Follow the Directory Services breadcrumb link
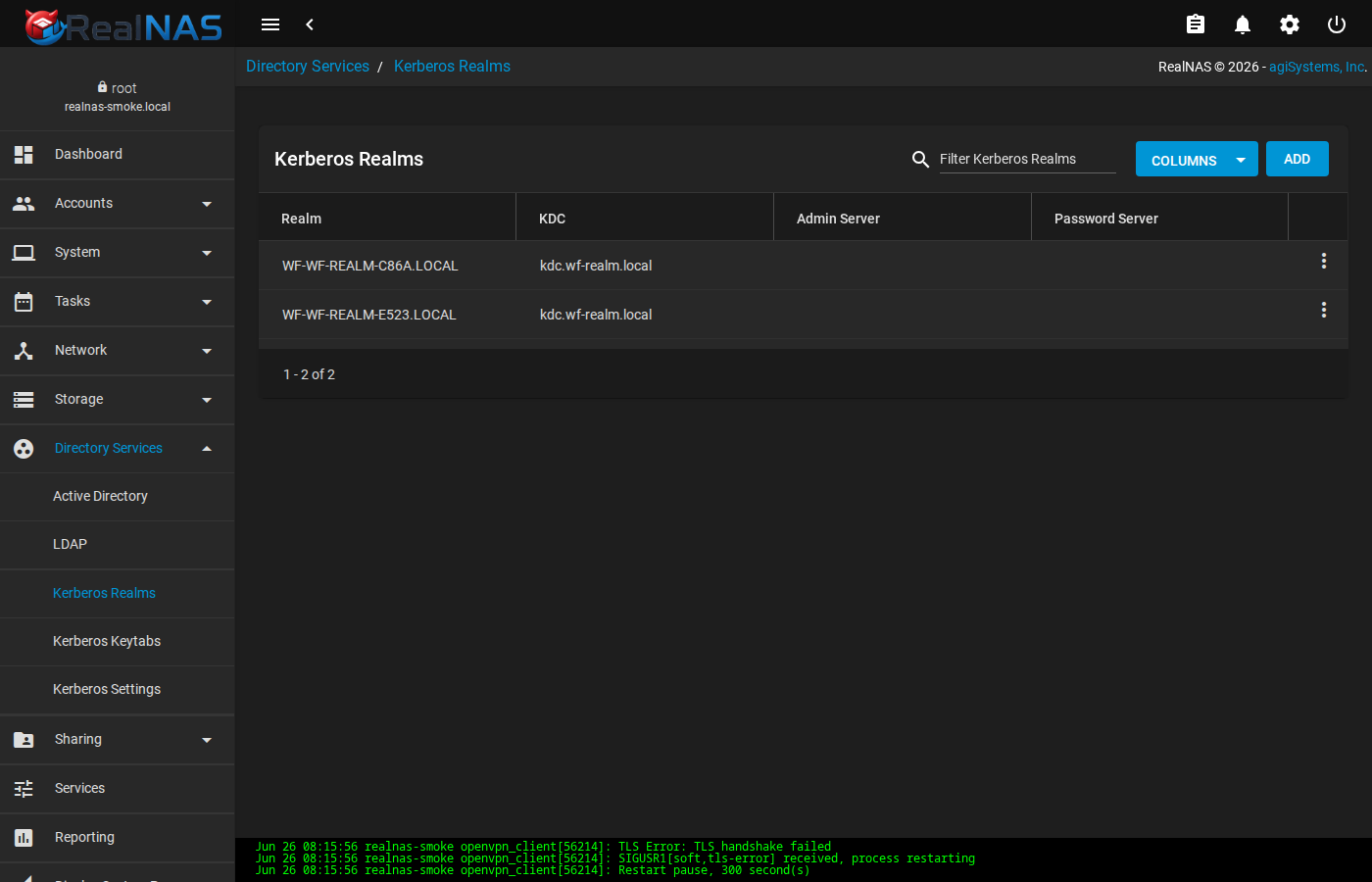The width and height of the screenshot is (1372, 882). [x=308, y=66]
